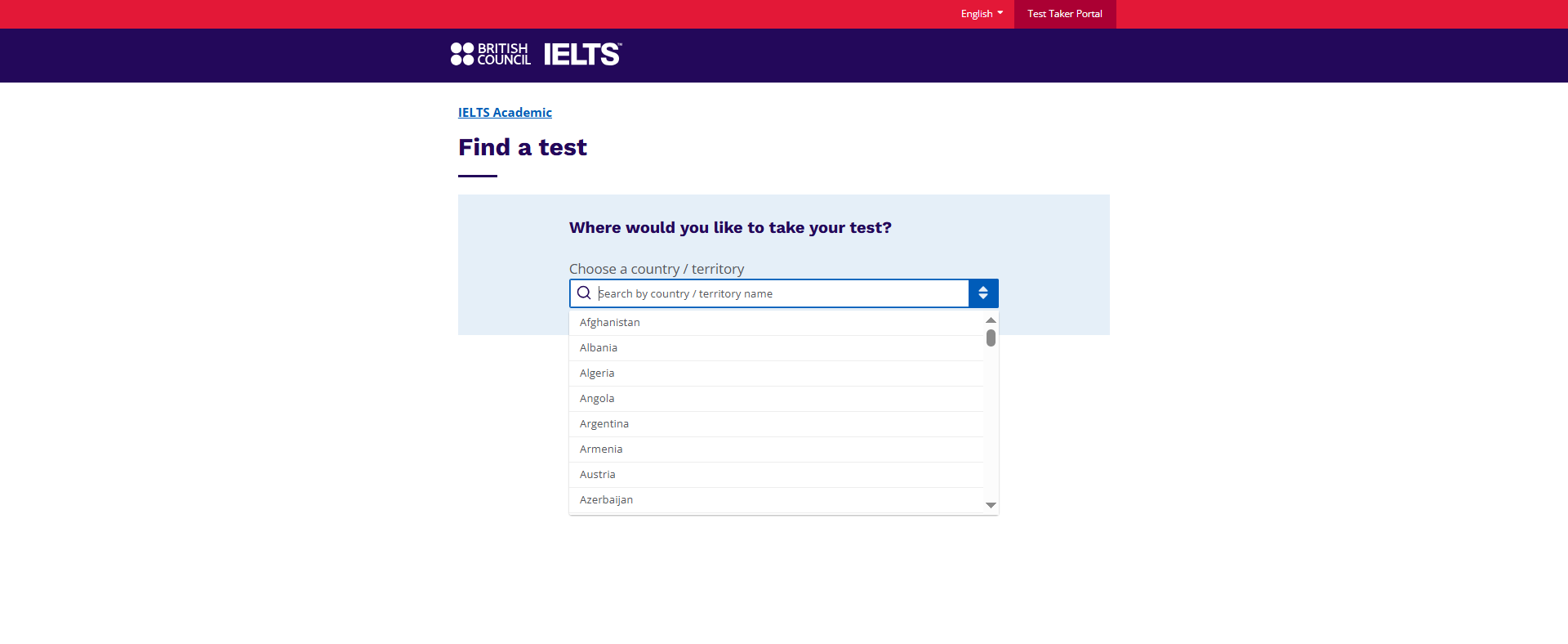This screenshot has width=1568, height=644.
Task: Click the list scrollbar up arrow
Action: coord(991,320)
